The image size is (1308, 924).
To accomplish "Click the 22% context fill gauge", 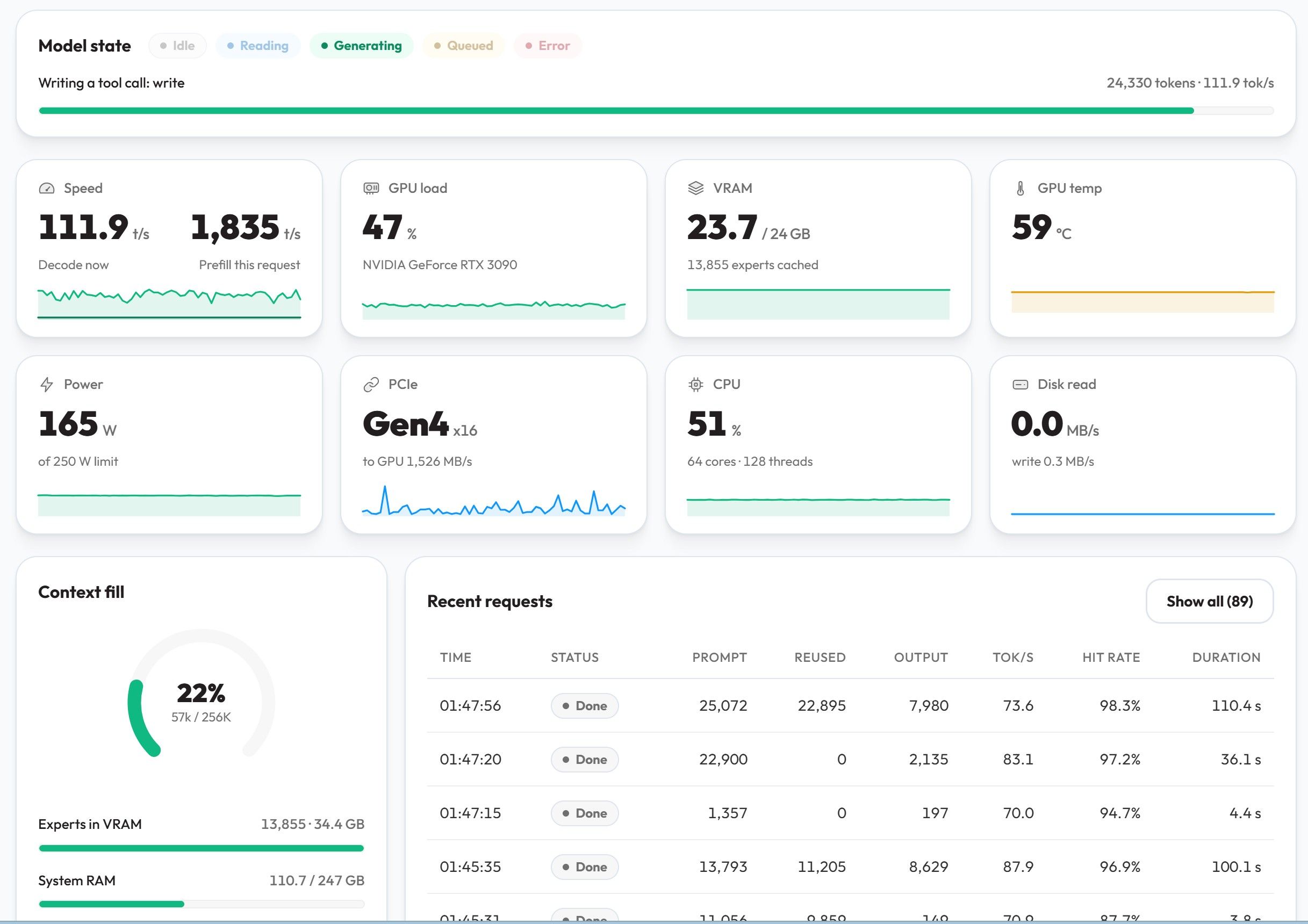I will (201, 694).
